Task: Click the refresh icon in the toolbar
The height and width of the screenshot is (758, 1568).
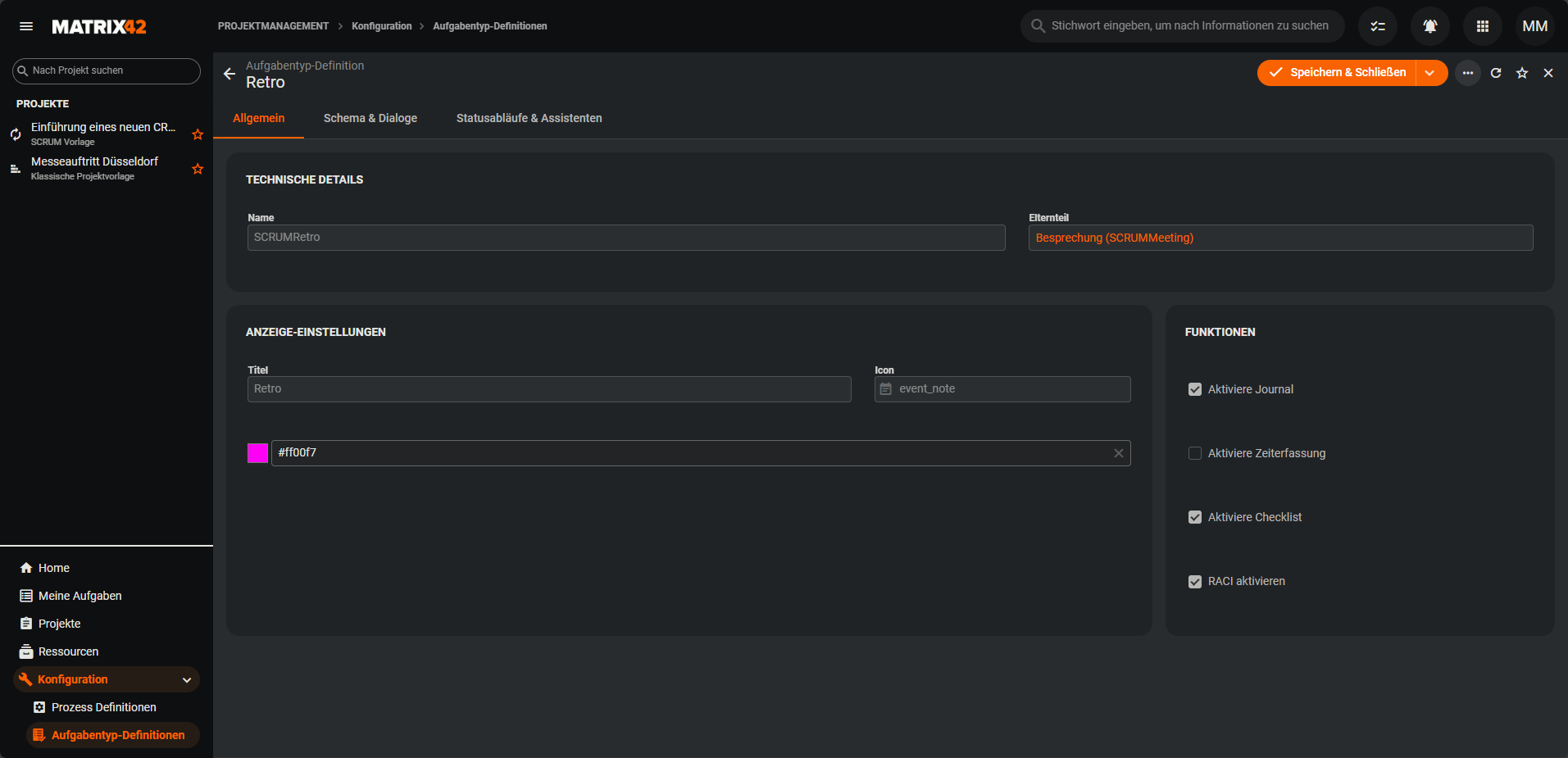Action: coord(1495,73)
